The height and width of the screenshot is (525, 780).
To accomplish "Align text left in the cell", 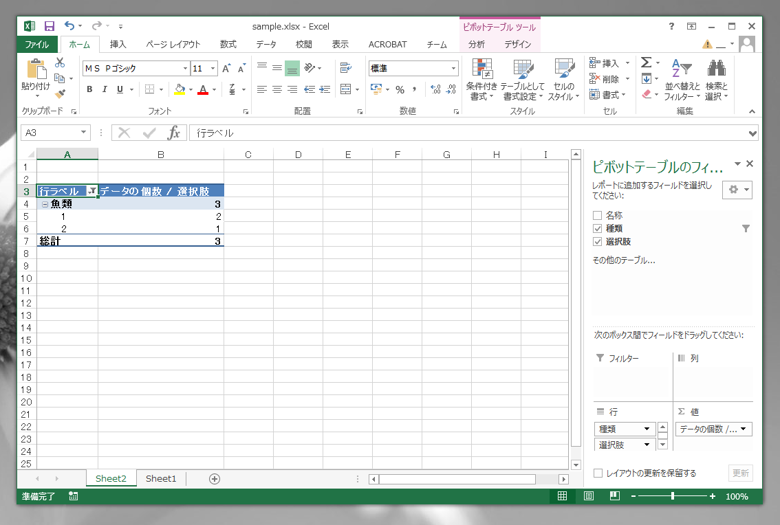I will pos(262,90).
